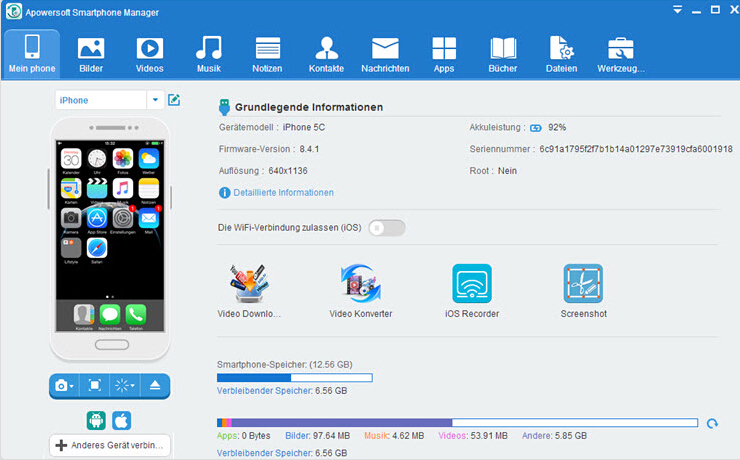Image resolution: width=740 pixels, height=460 pixels.
Task: Click the Seriennummer value text
Action: tap(636, 149)
